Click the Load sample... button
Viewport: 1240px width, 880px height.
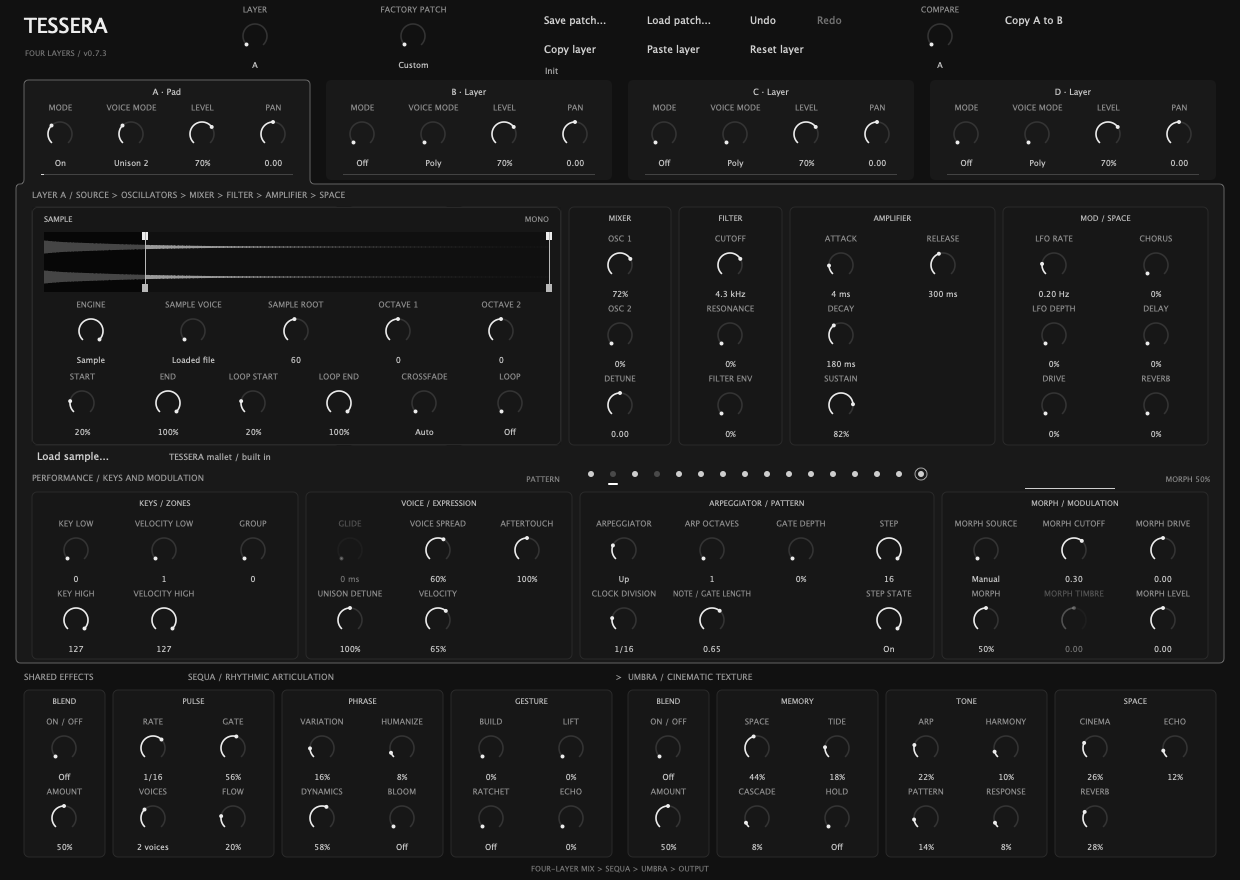click(x=73, y=457)
